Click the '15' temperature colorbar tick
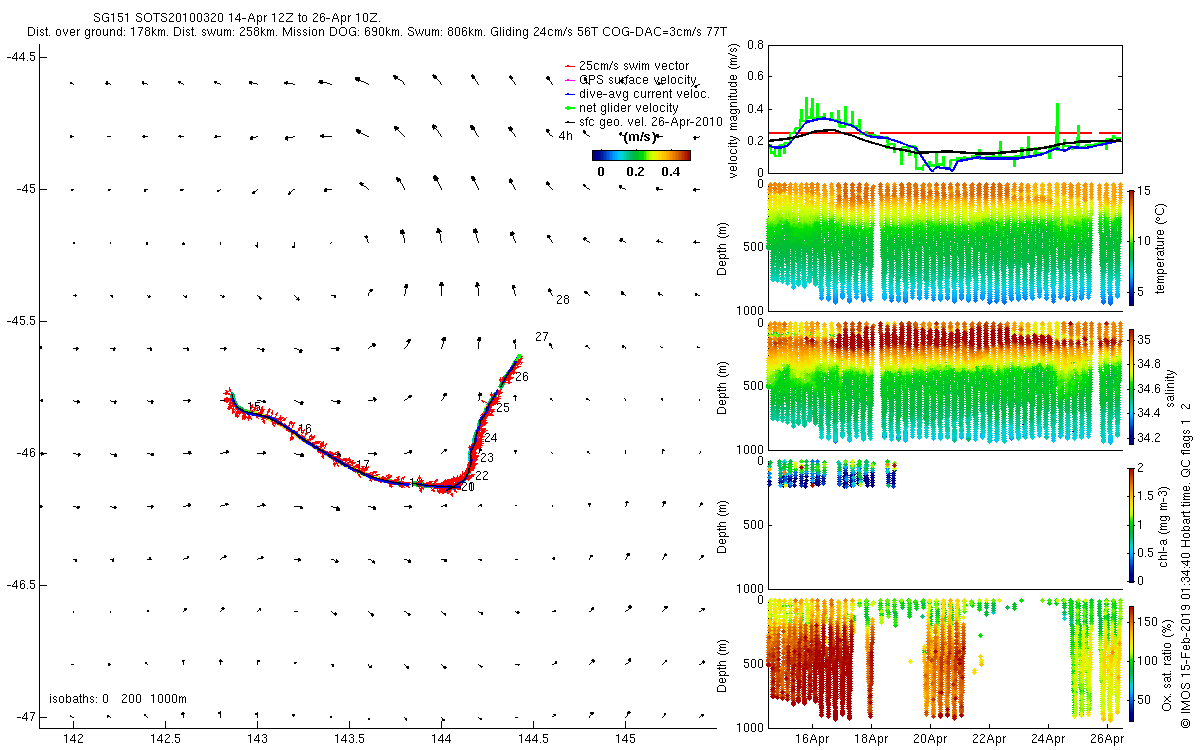The image size is (1200, 750). point(1145,191)
